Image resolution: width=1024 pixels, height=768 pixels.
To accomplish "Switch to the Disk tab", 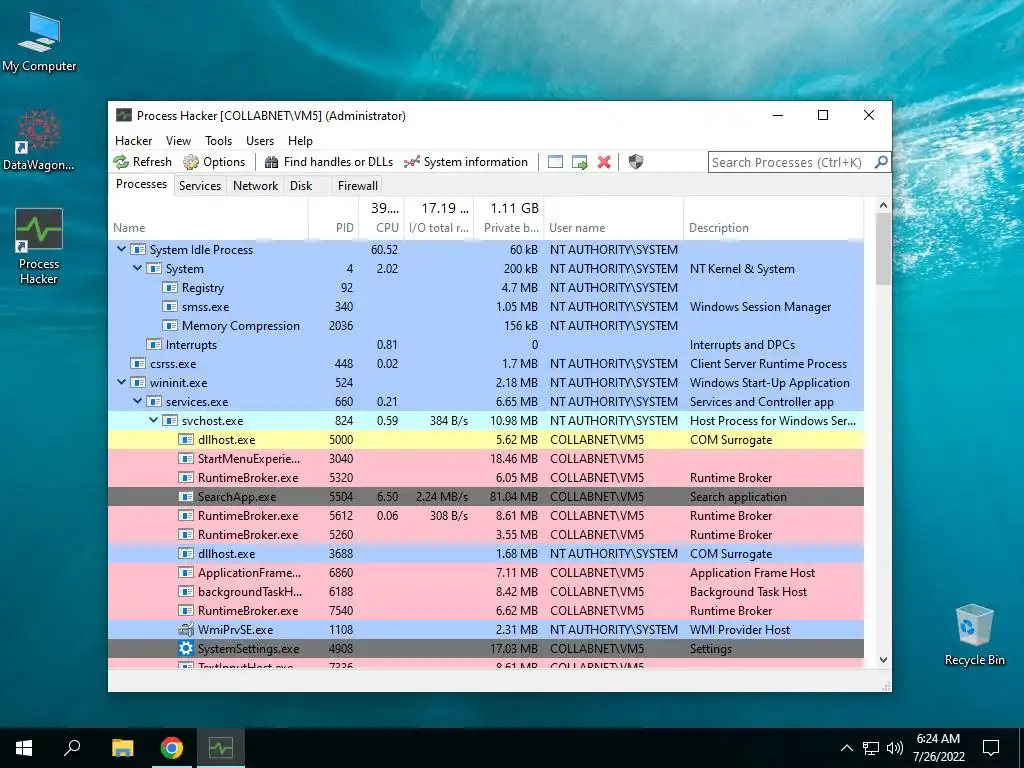I will tap(301, 185).
